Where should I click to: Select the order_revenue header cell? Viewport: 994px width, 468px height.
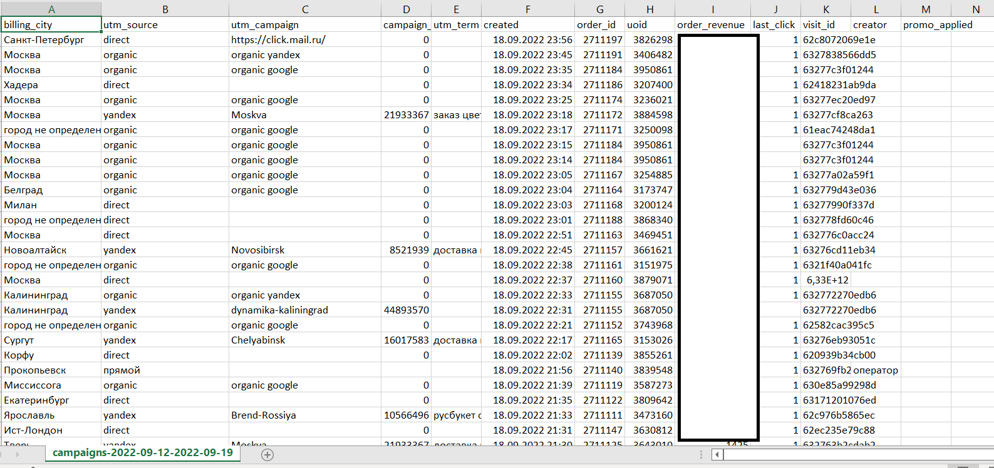click(x=713, y=25)
